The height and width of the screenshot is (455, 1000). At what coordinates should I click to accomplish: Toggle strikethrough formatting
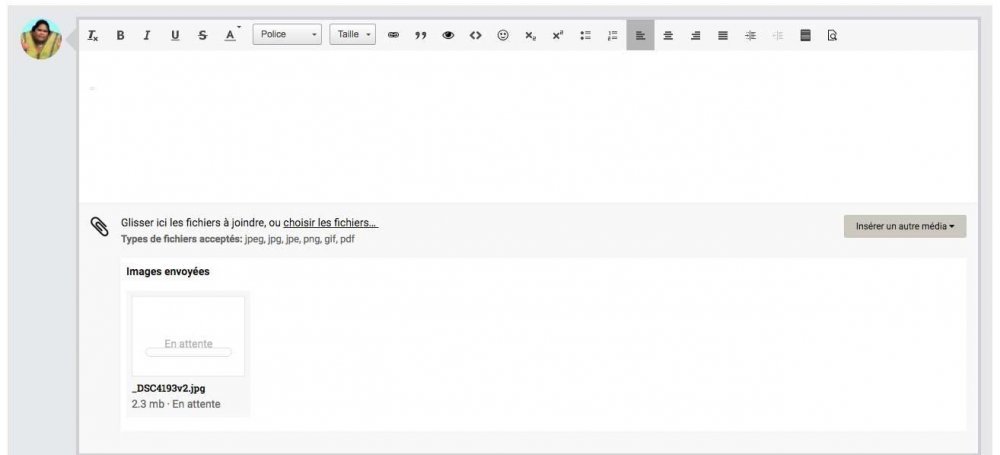(x=202, y=36)
